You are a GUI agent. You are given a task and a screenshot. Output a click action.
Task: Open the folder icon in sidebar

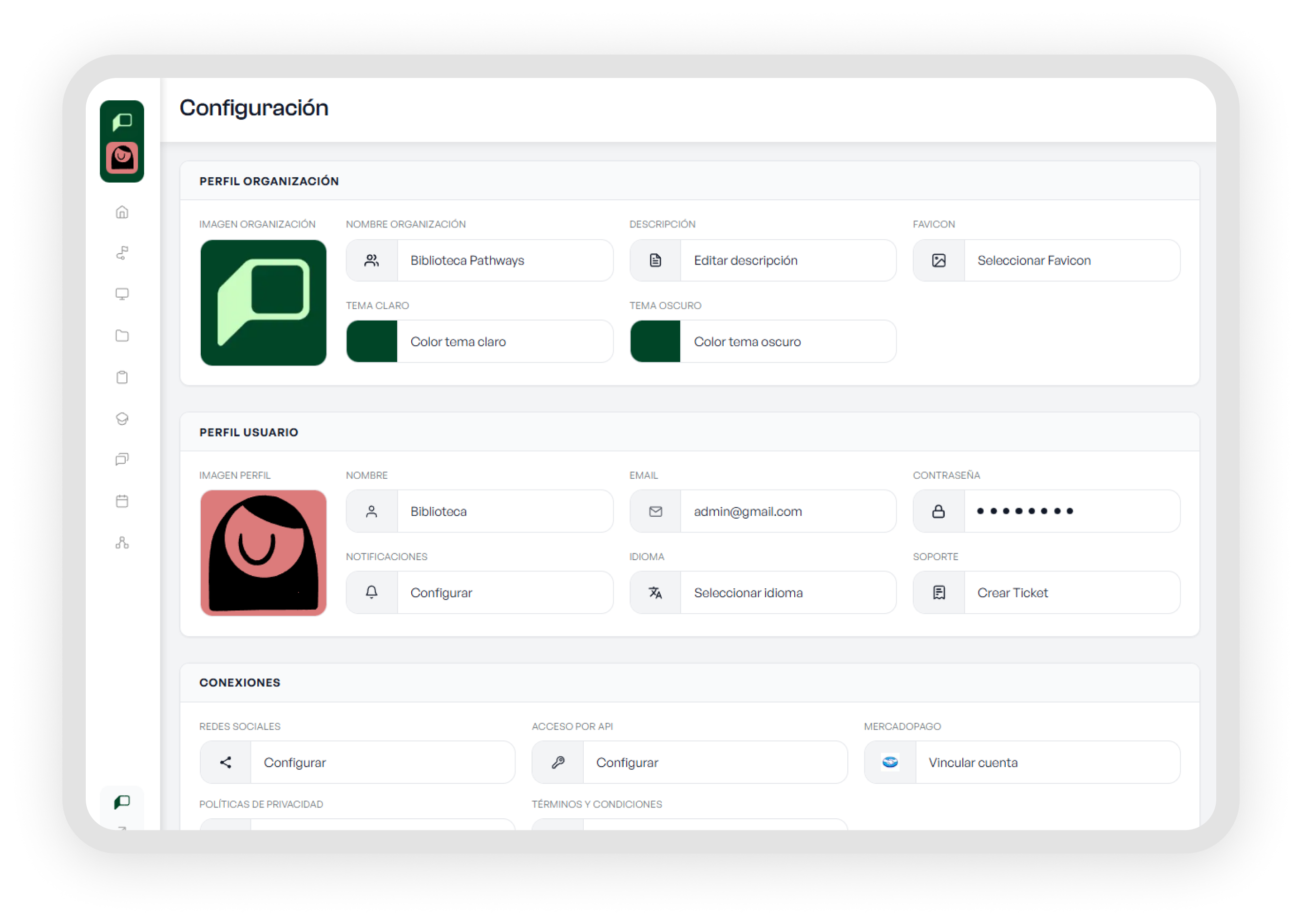click(x=122, y=336)
